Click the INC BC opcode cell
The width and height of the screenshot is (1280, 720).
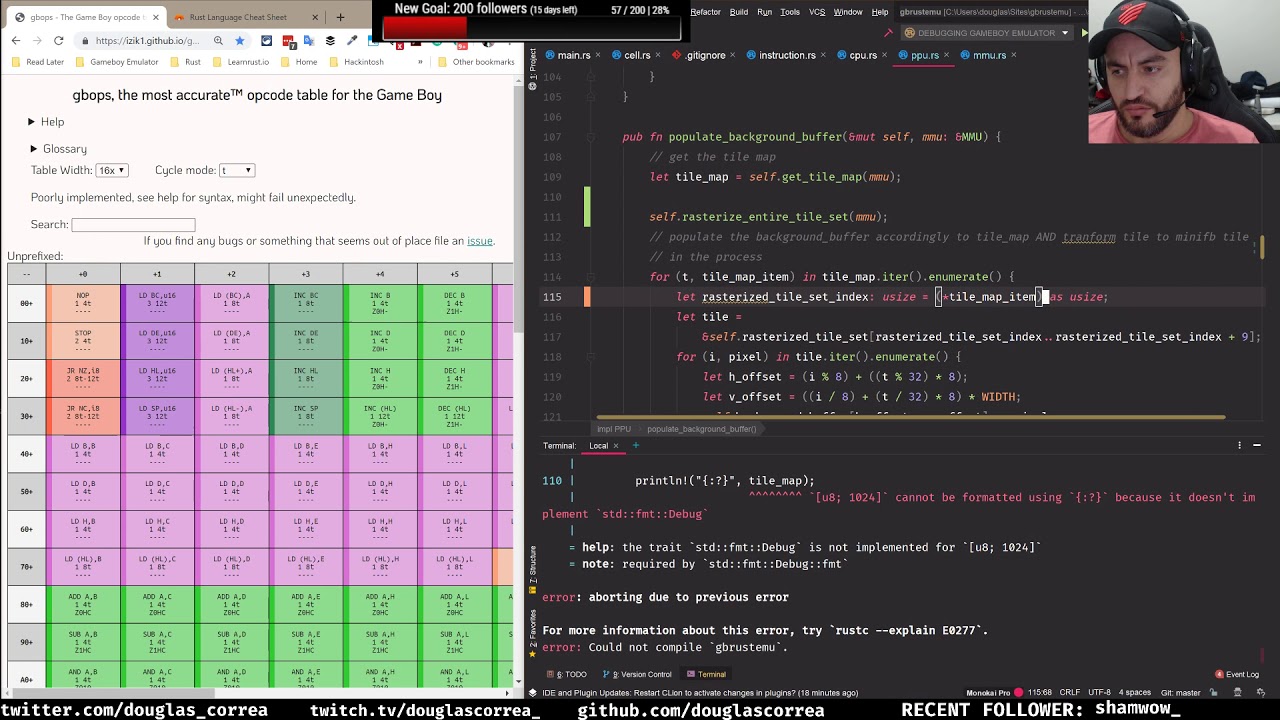306,303
